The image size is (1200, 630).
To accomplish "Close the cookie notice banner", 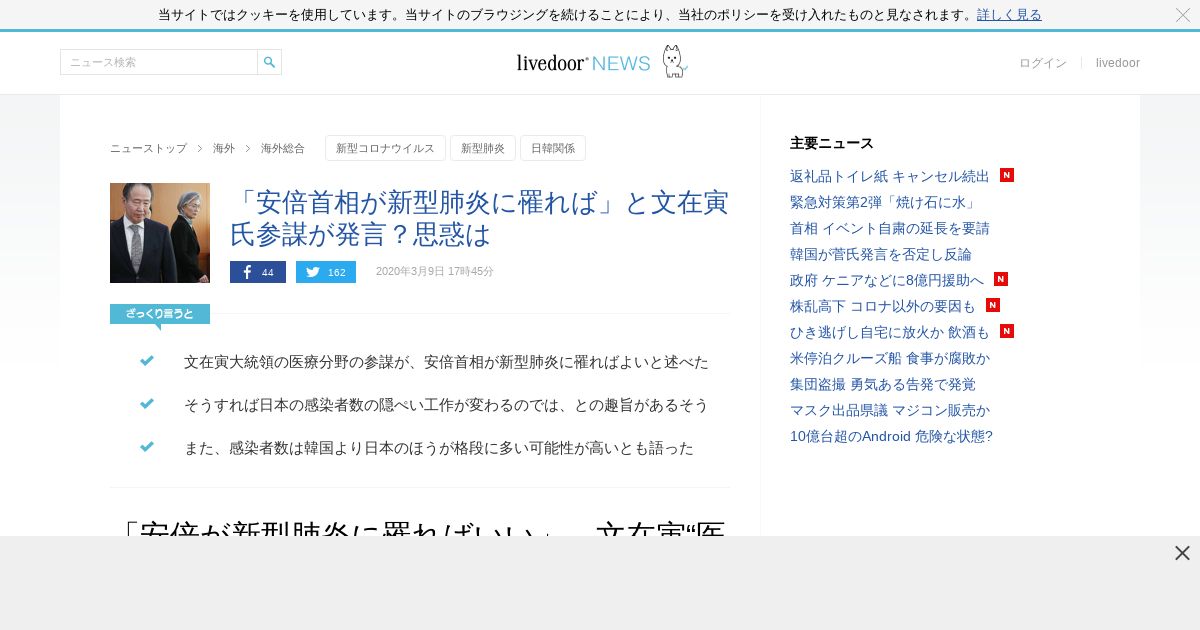I will 1183,15.
